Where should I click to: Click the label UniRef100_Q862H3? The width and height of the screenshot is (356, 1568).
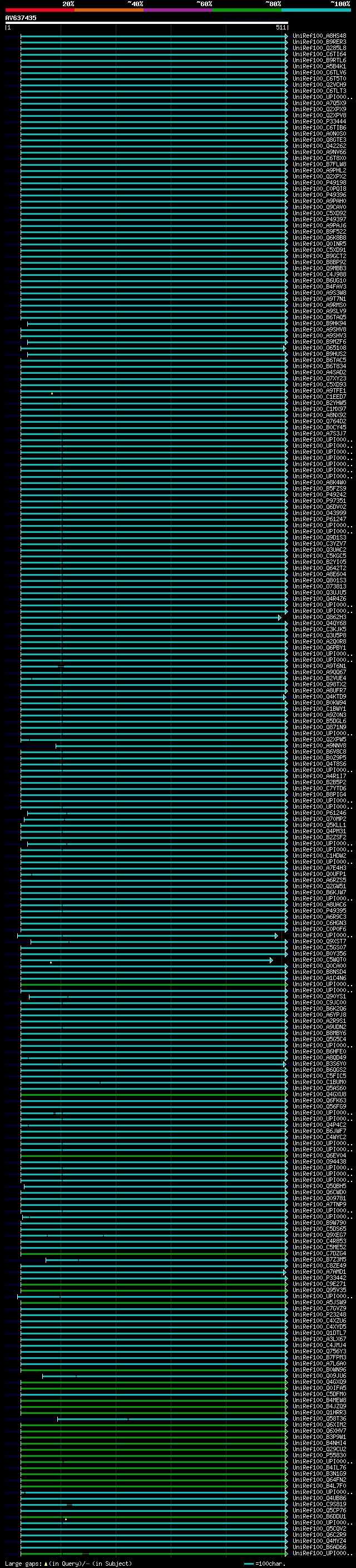pos(319,617)
